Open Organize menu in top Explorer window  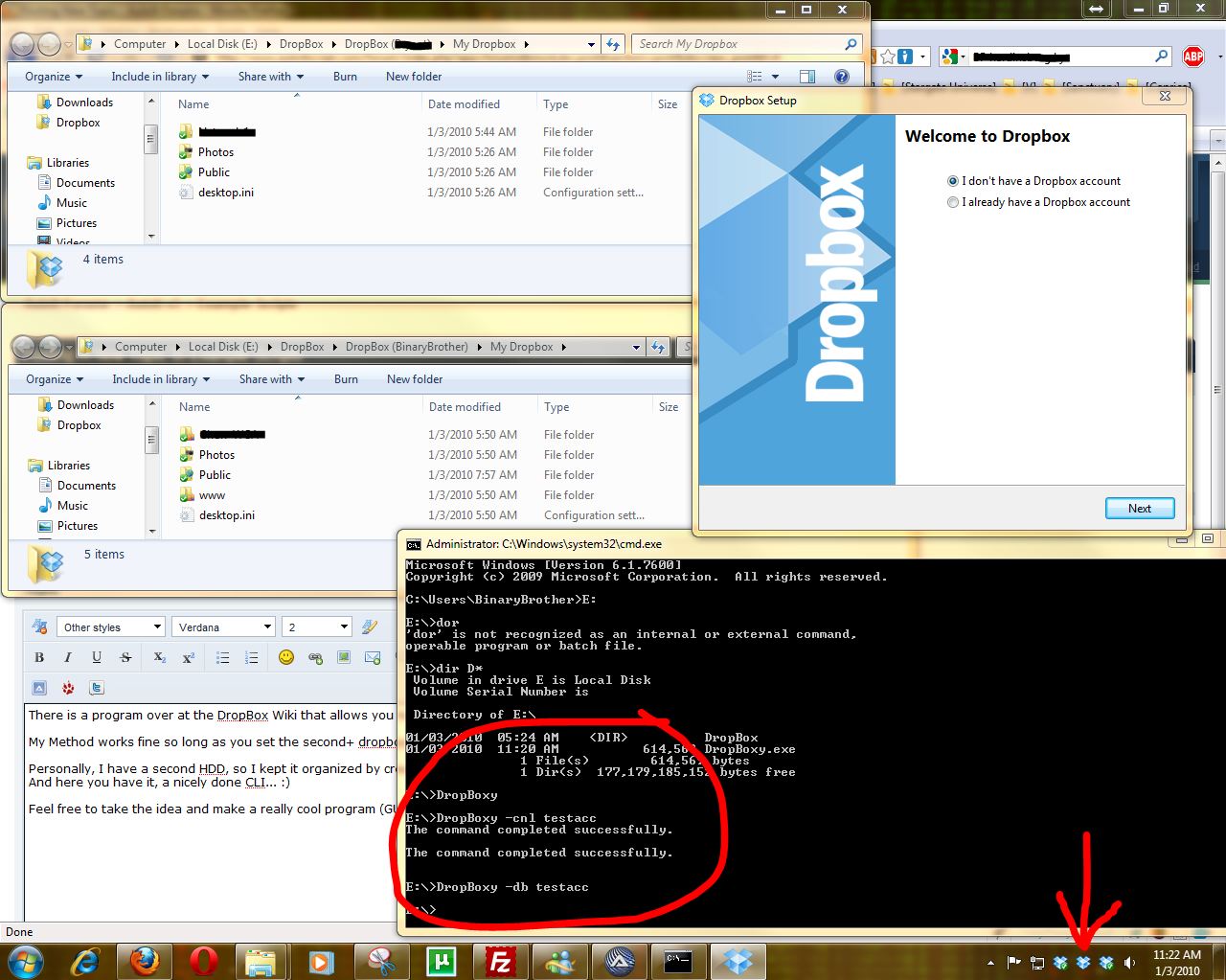54,77
